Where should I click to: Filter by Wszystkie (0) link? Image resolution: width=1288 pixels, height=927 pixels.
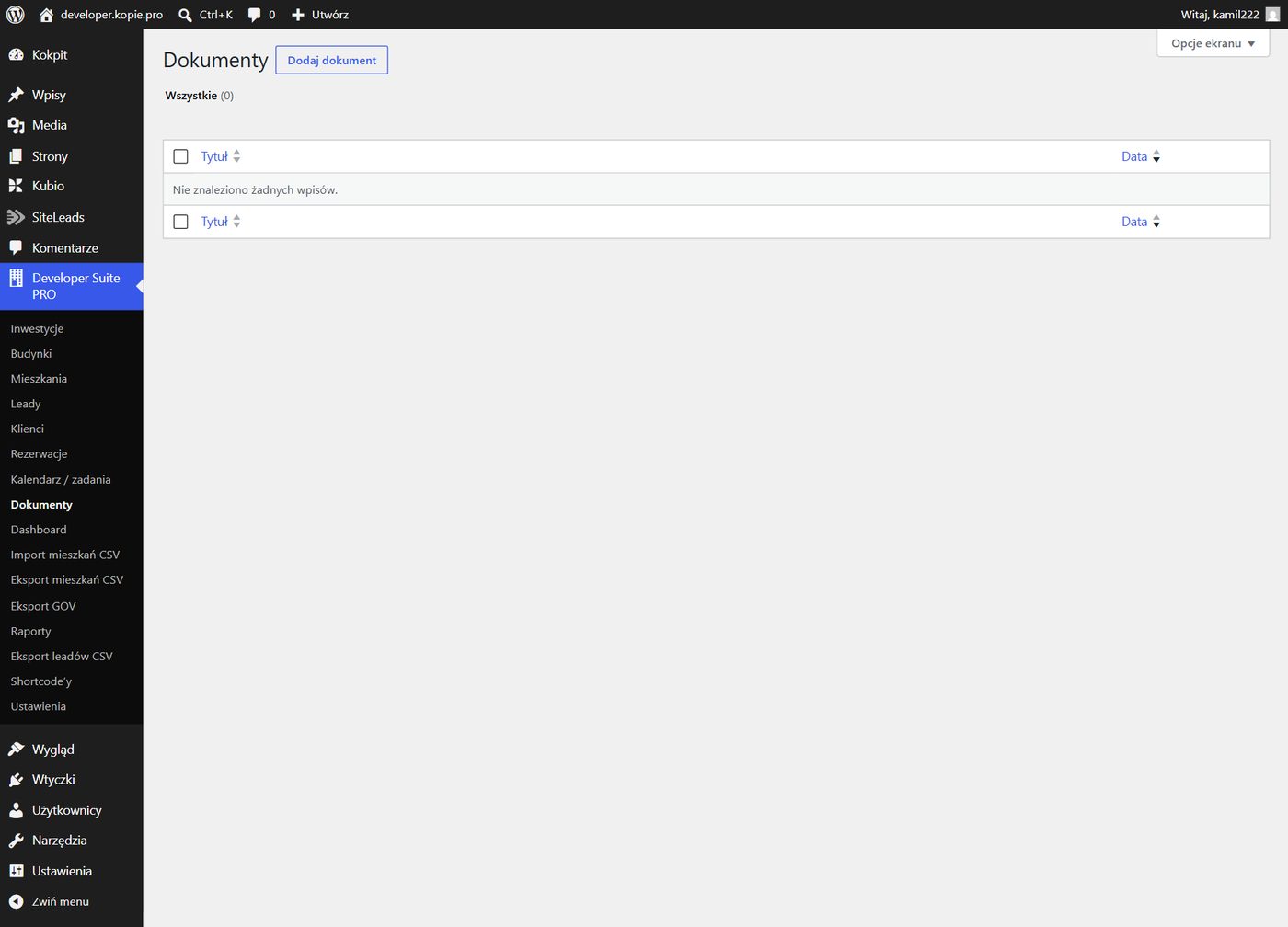[x=200, y=96]
